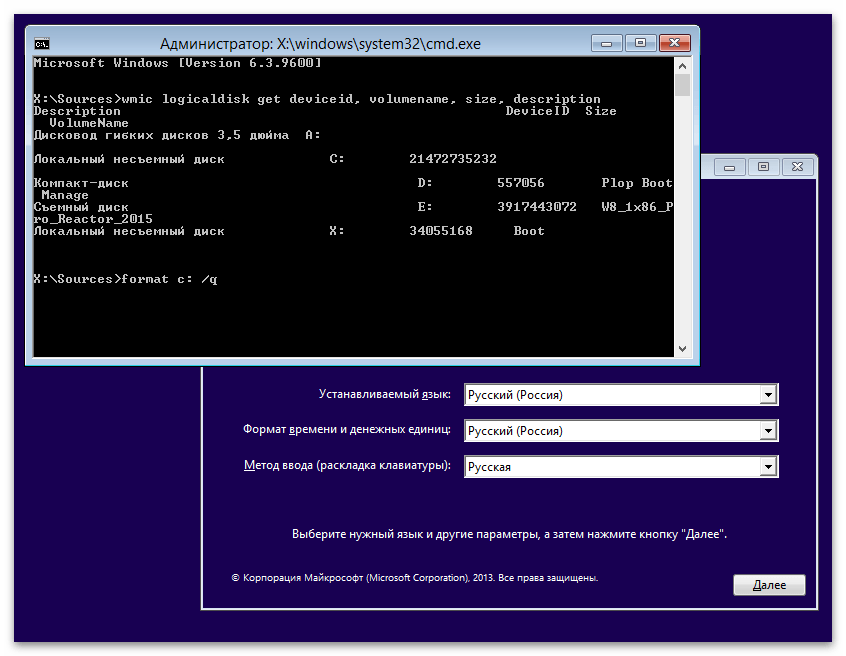Open the keyboard input method dropdown
The image size is (846, 656).
tap(620, 467)
